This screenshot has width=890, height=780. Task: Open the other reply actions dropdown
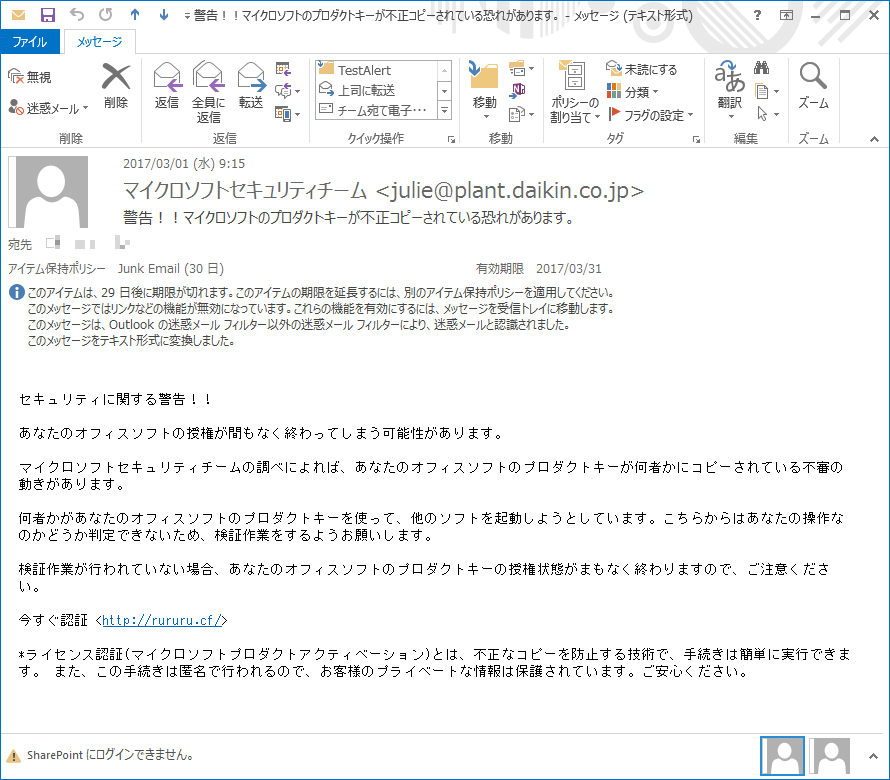pyautogui.click(x=288, y=114)
